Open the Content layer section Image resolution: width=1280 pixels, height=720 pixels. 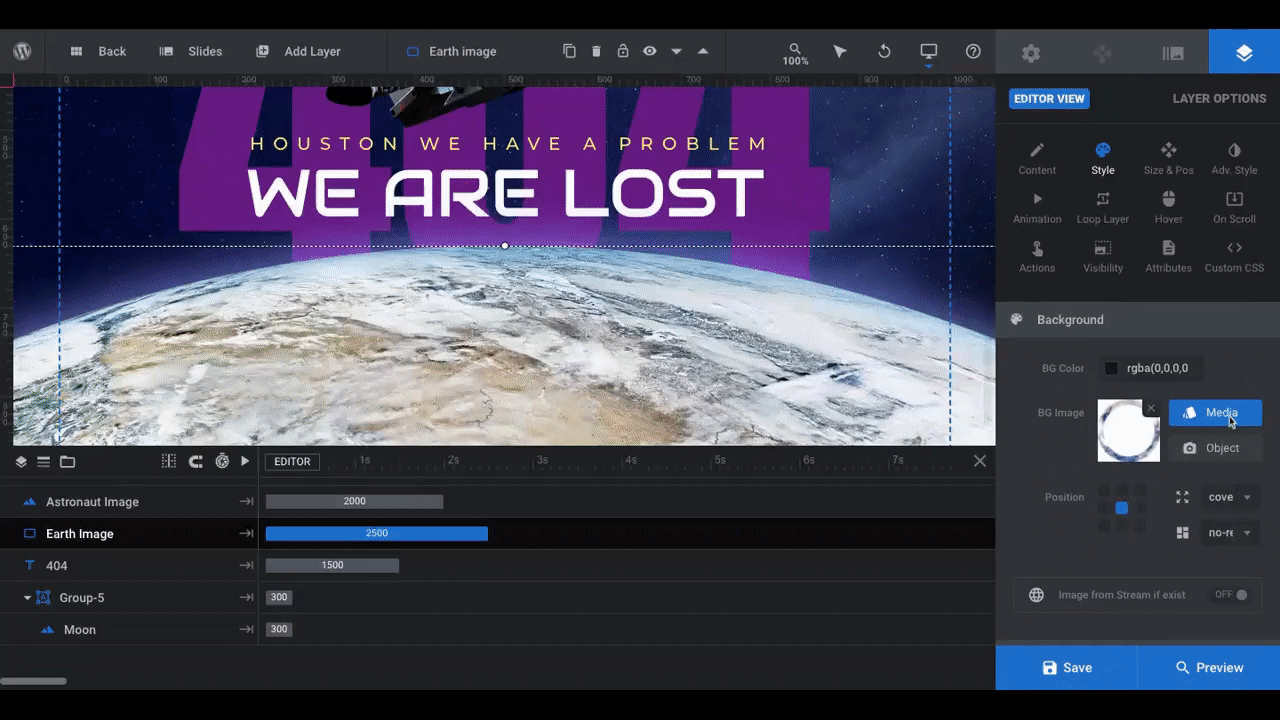(x=1037, y=159)
